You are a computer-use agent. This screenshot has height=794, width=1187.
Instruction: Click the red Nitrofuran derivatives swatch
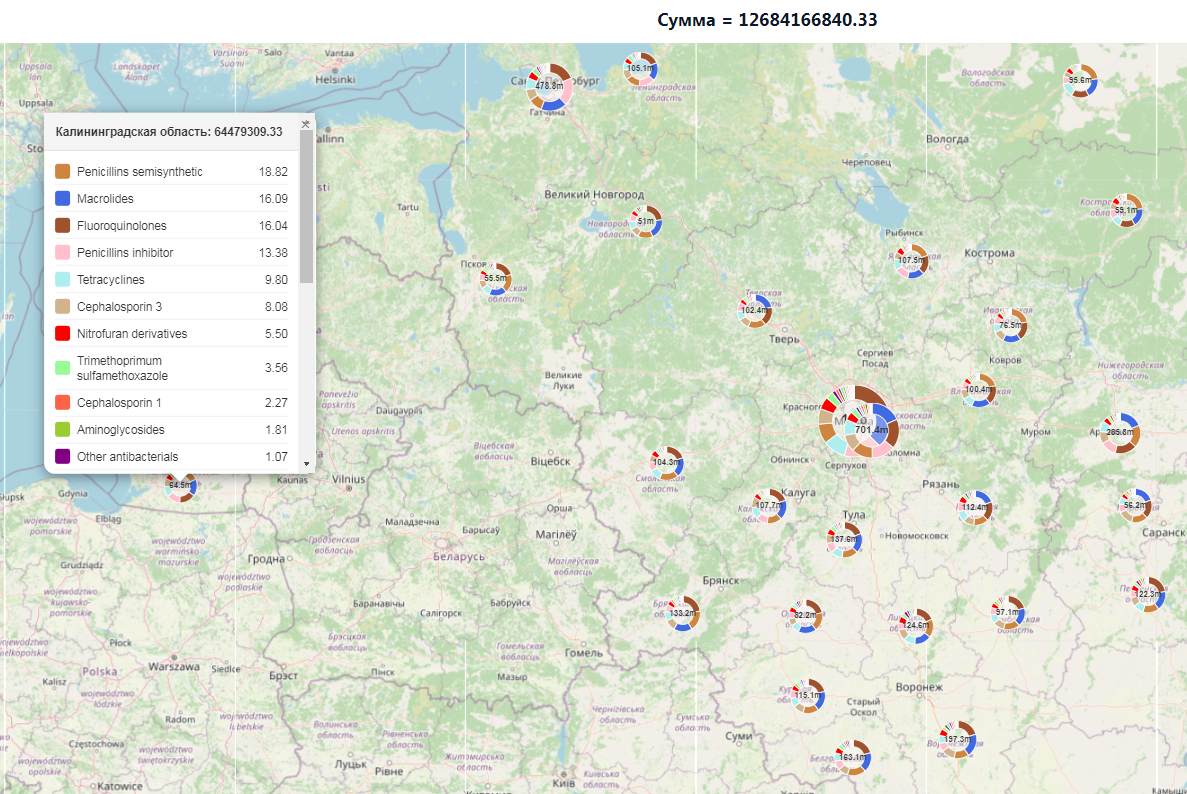point(62,334)
